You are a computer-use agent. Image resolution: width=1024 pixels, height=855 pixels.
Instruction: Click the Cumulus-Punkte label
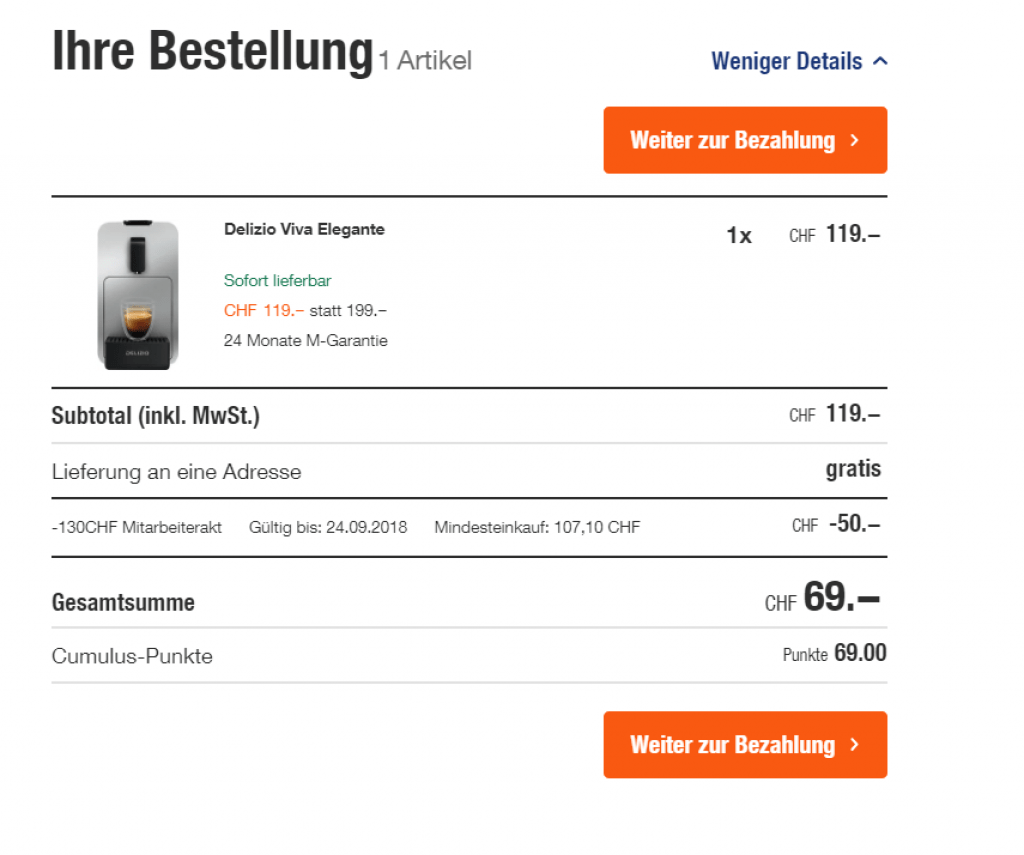132,656
